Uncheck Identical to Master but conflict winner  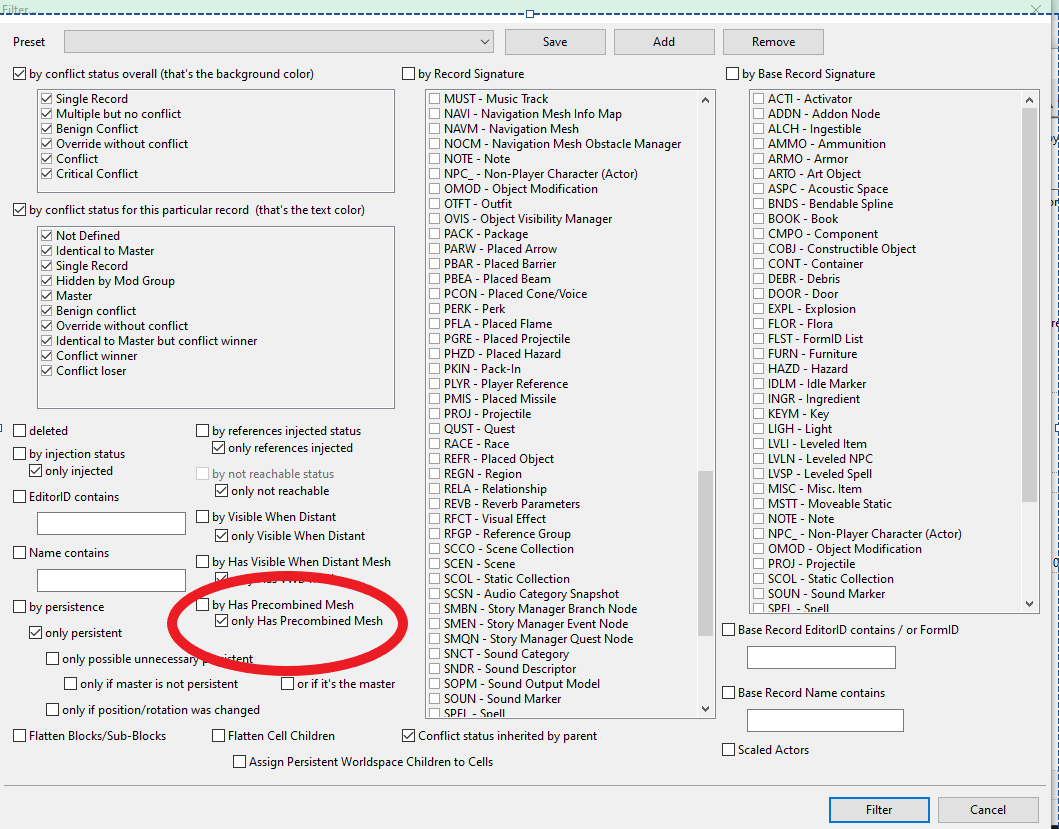pyautogui.click(x=47, y=341)
